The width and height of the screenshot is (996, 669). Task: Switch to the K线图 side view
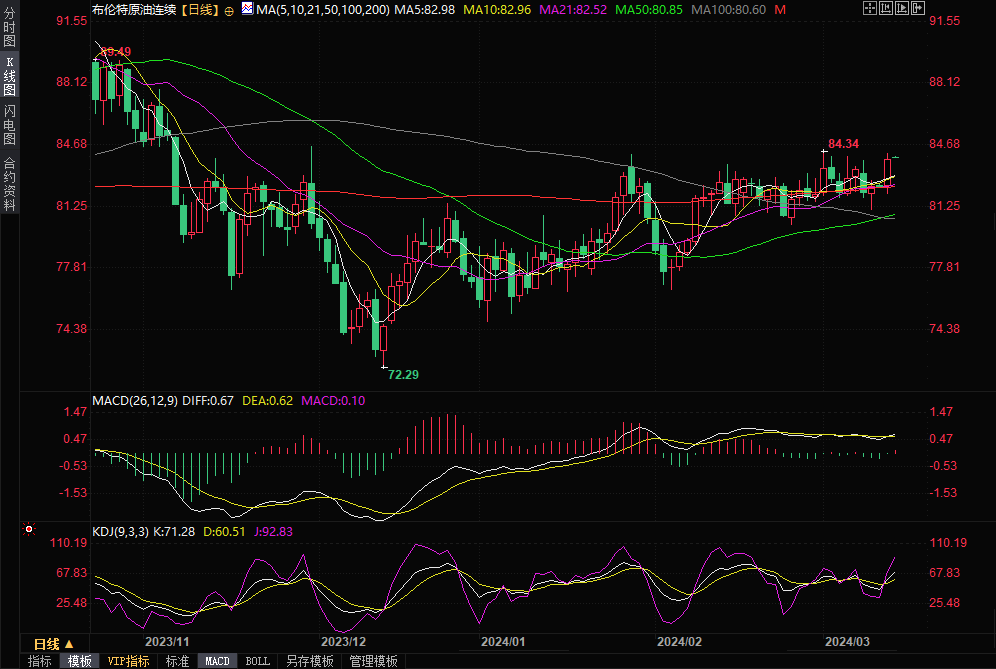10,75
